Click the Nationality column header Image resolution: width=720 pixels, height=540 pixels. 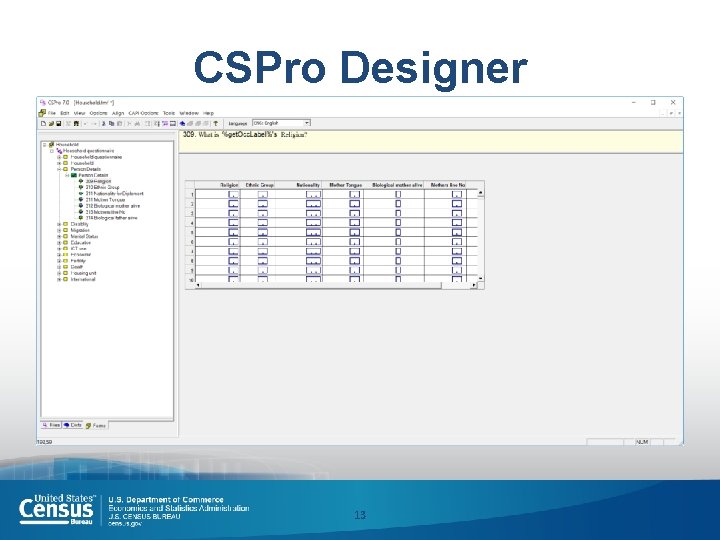(x=299, y=185)
